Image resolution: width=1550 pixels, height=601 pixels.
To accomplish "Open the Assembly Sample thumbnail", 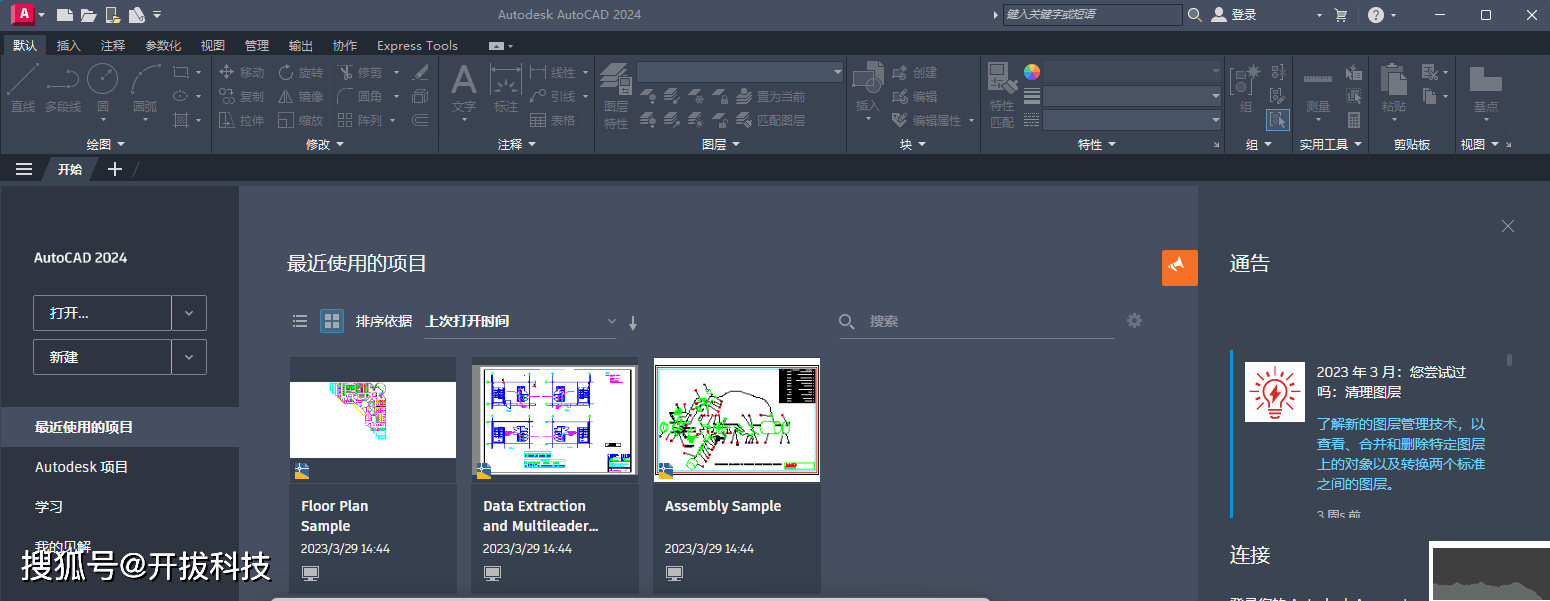I will point(737,420).
